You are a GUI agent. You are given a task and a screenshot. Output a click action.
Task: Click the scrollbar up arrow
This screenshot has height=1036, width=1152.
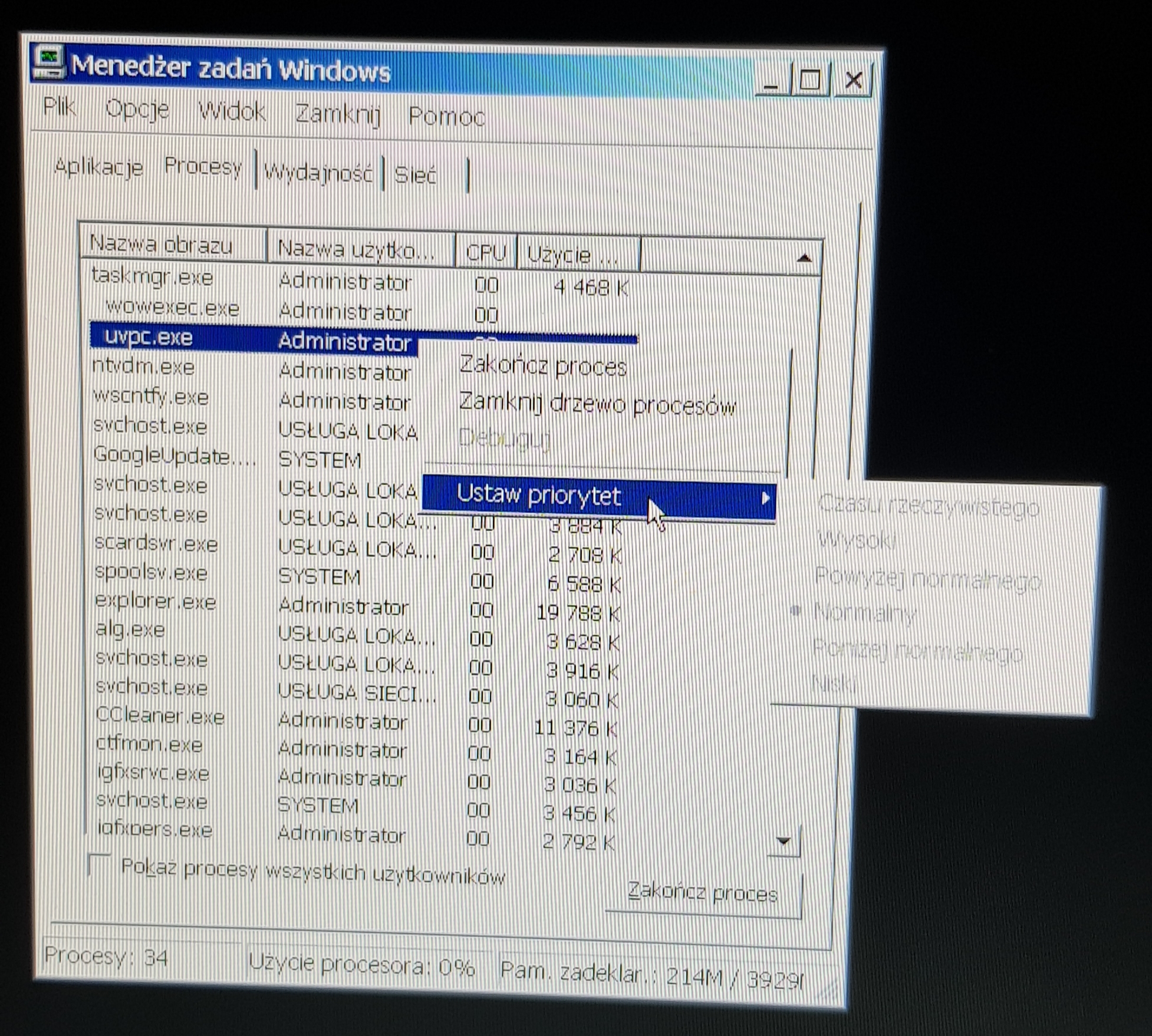point(804,258)
